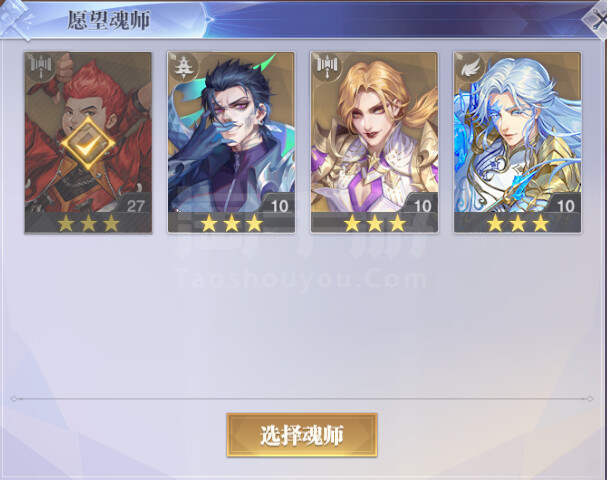The image size is (607, 480).
Task: Click the attack type icon on red-haired card
Action: (x=41, y=65)
